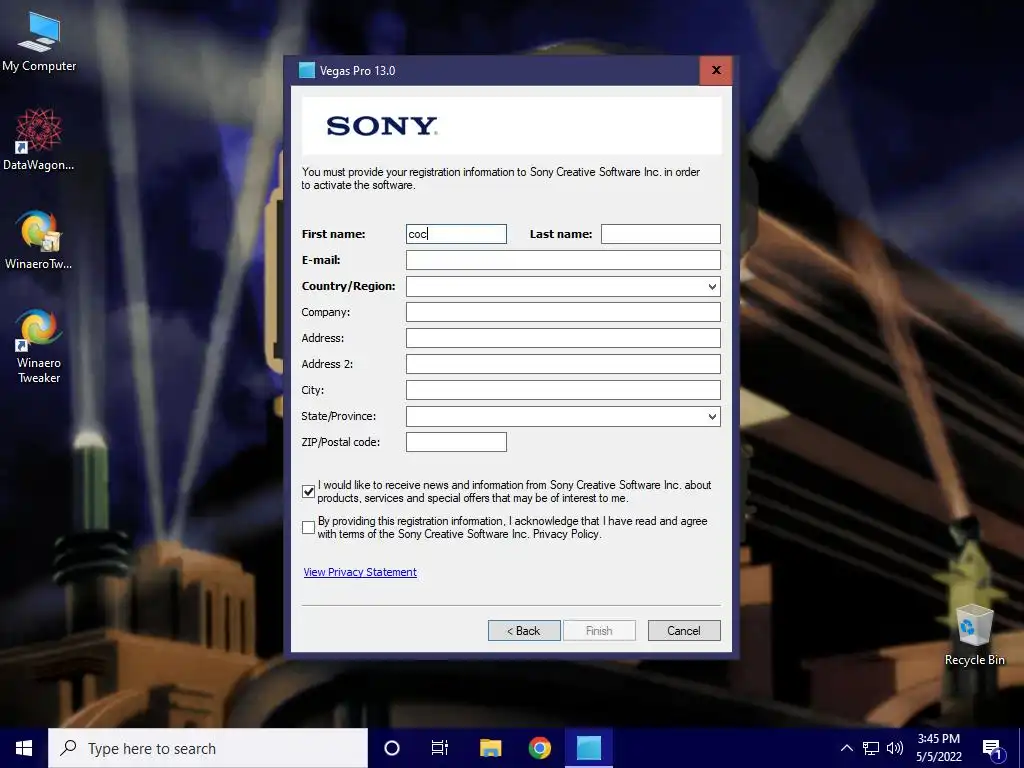This screenshot has width=1024, height=768.
Task: Open the My Computer desktop icon
Action: [39, 40]
